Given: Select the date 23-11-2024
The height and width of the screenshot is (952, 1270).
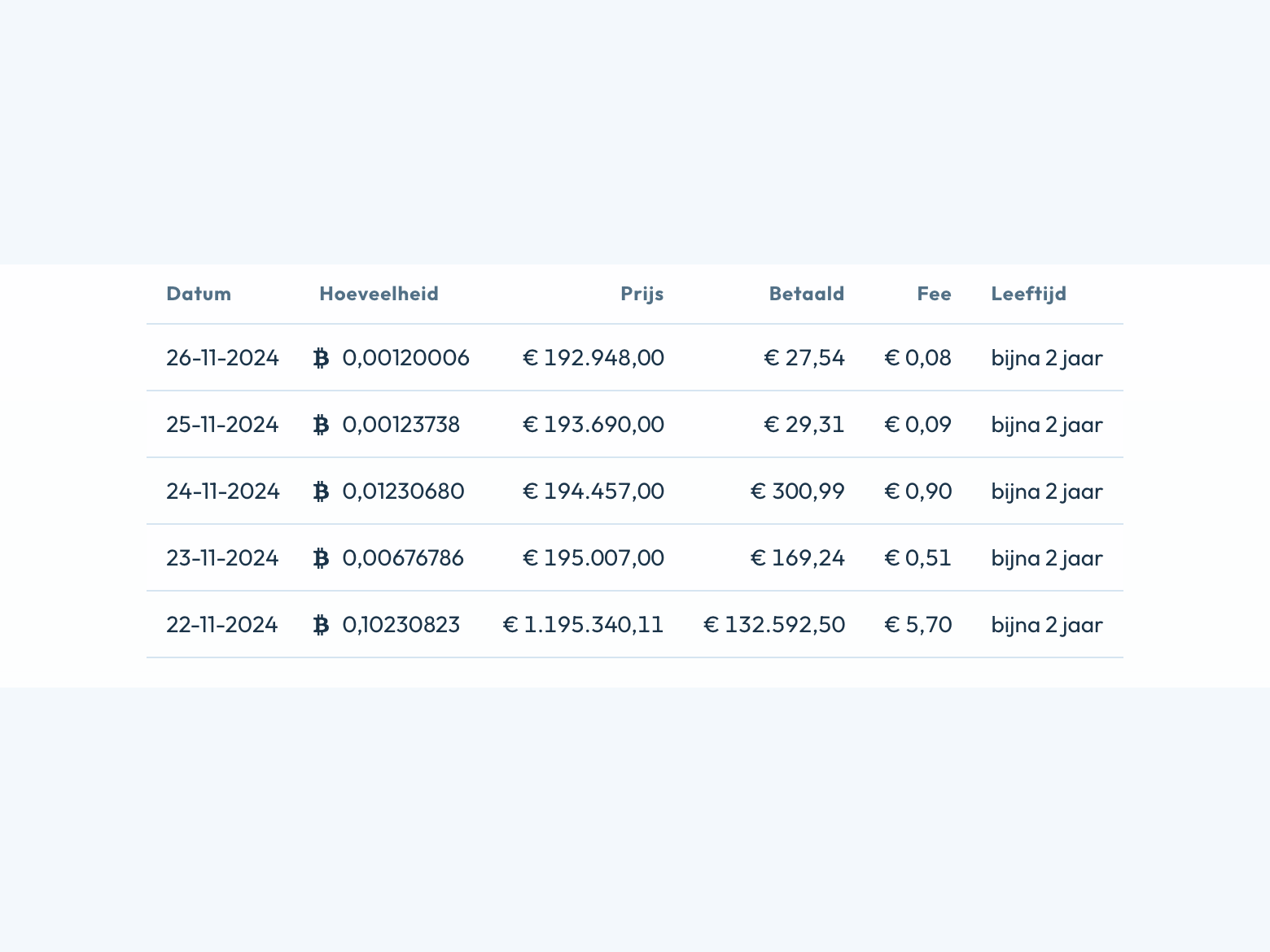Looking at the screenshot, I should pyautogui.click(x=222, y=558).
